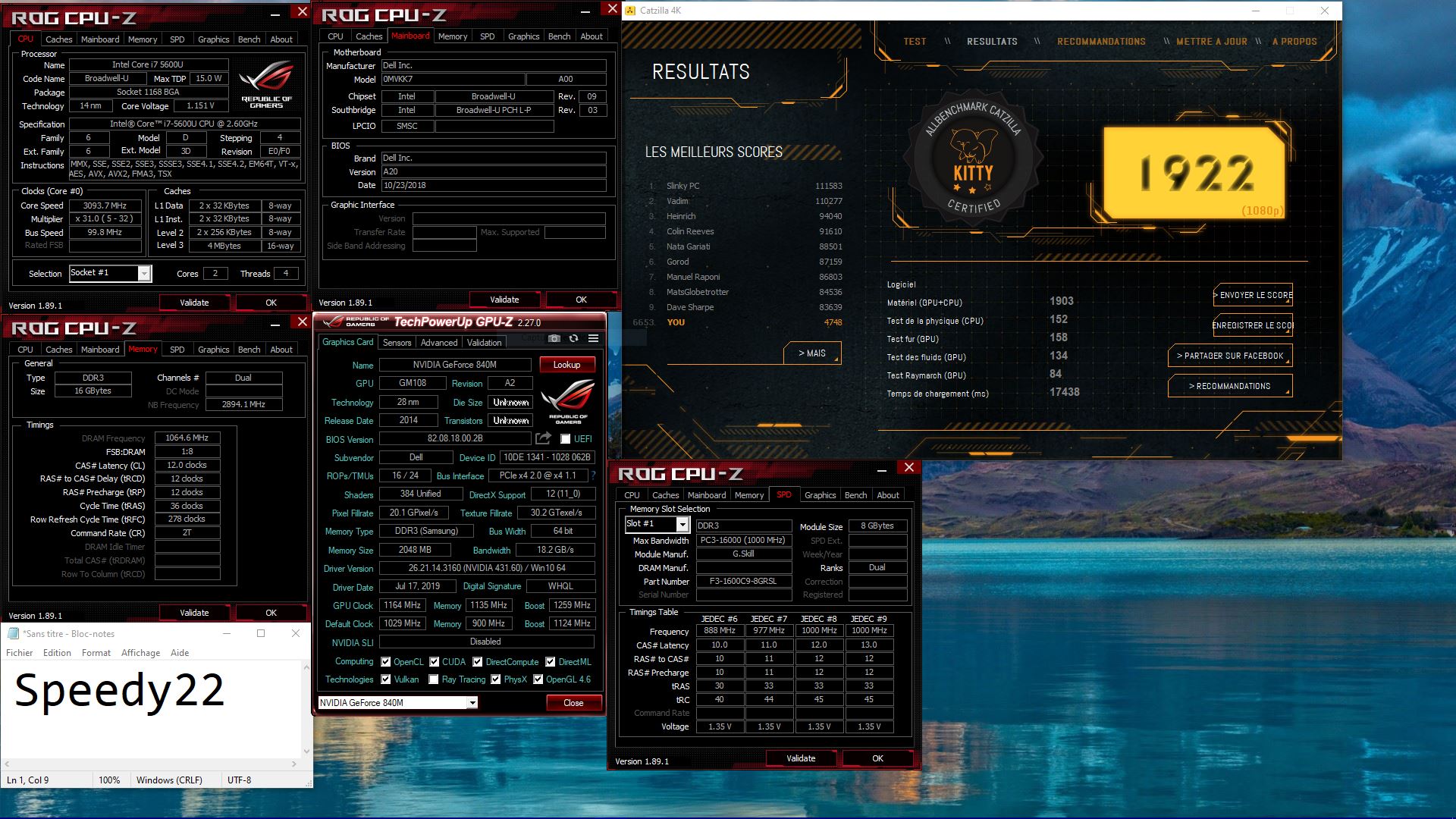This screenshot has height=819, width=1456.
Task: Toggle the OpenCL checkbox
Action: 386,662
